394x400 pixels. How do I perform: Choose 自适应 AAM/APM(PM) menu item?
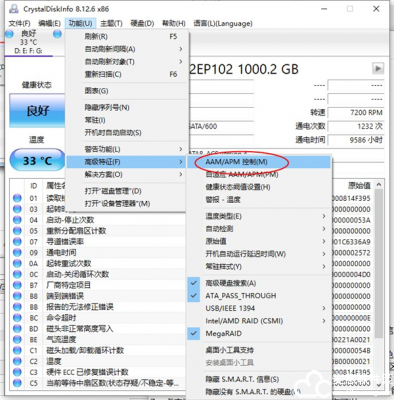[x=259, y=174]
